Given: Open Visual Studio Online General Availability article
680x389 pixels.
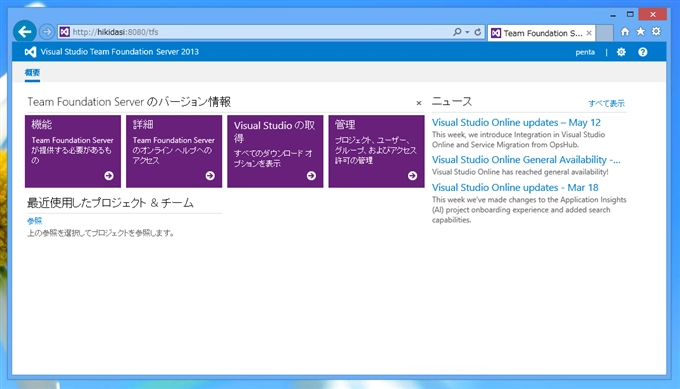Looking at the screenshot, I should (526, 160).
